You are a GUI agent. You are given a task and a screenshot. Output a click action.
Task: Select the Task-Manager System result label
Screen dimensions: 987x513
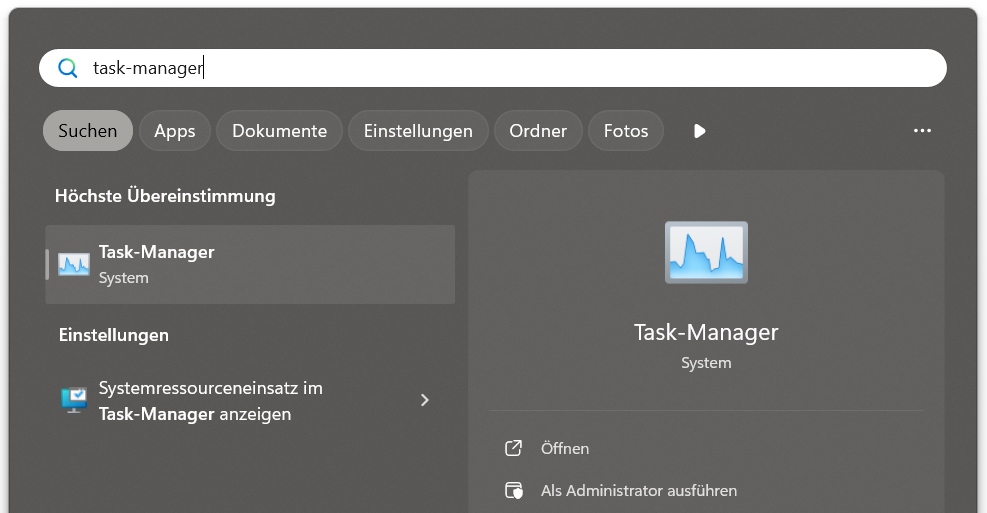point(156,264)
